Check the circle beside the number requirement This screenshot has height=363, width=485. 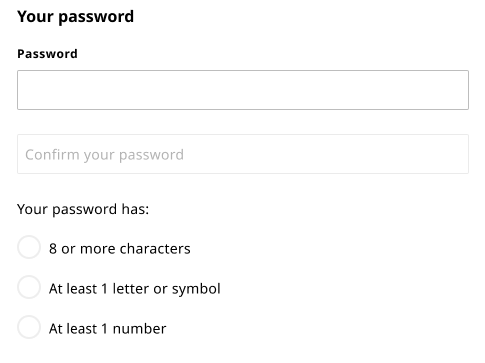[29, 327]
